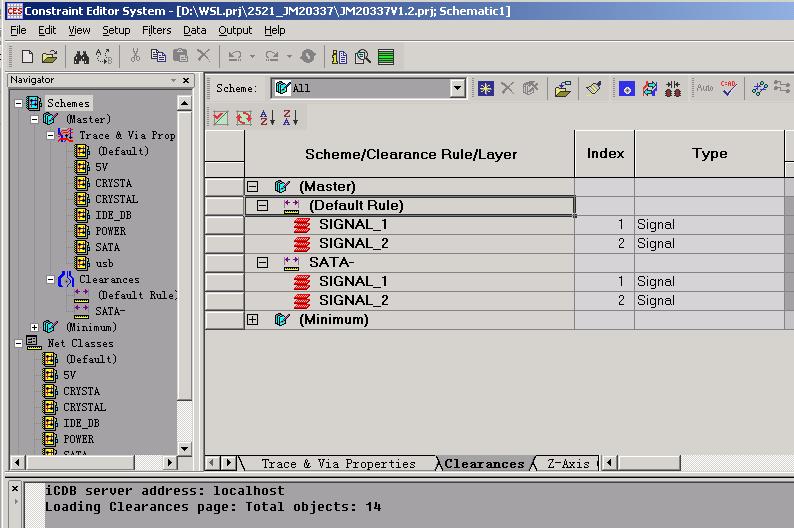
Task: Sort ascending with the A-Z icon
Action: [x=267, y=118]
